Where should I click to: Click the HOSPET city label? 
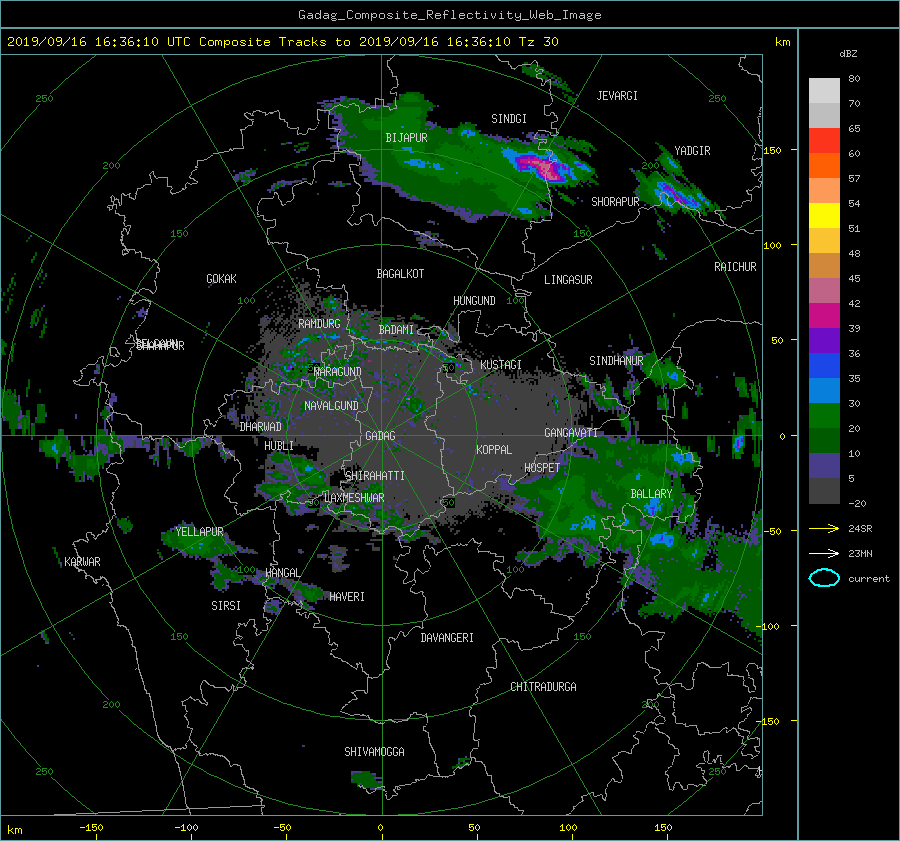tap(542, 468)
